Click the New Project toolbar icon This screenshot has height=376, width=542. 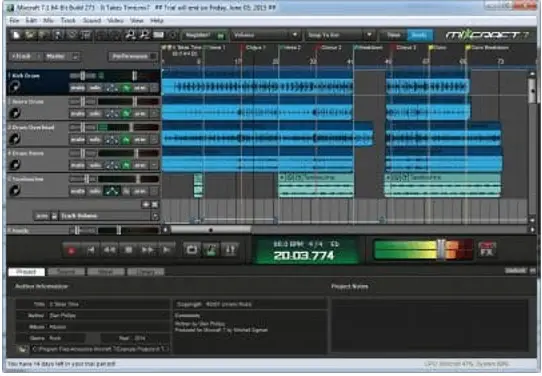[x=16, y=35]
